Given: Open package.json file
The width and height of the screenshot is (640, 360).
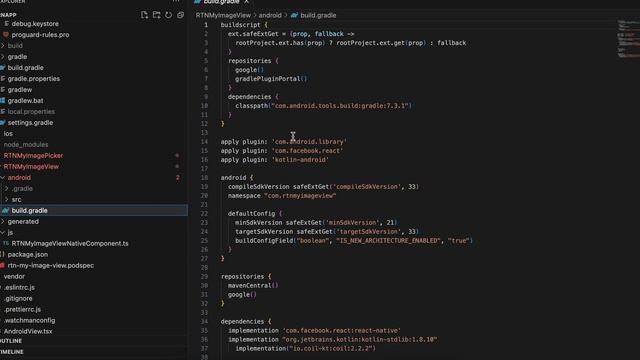Looking at the screenshot, I should [x=28, y=255].
